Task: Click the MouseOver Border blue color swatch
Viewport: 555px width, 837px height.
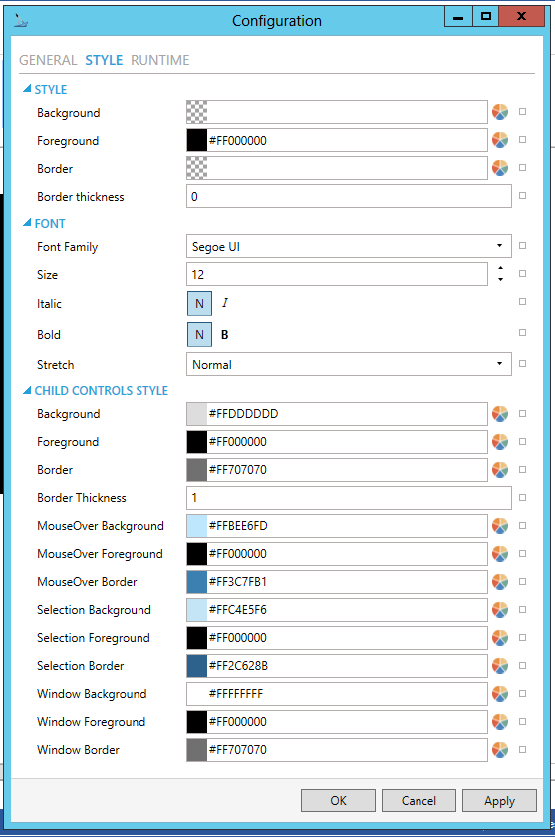Action: pyautogui.click(x=196, y=582)
